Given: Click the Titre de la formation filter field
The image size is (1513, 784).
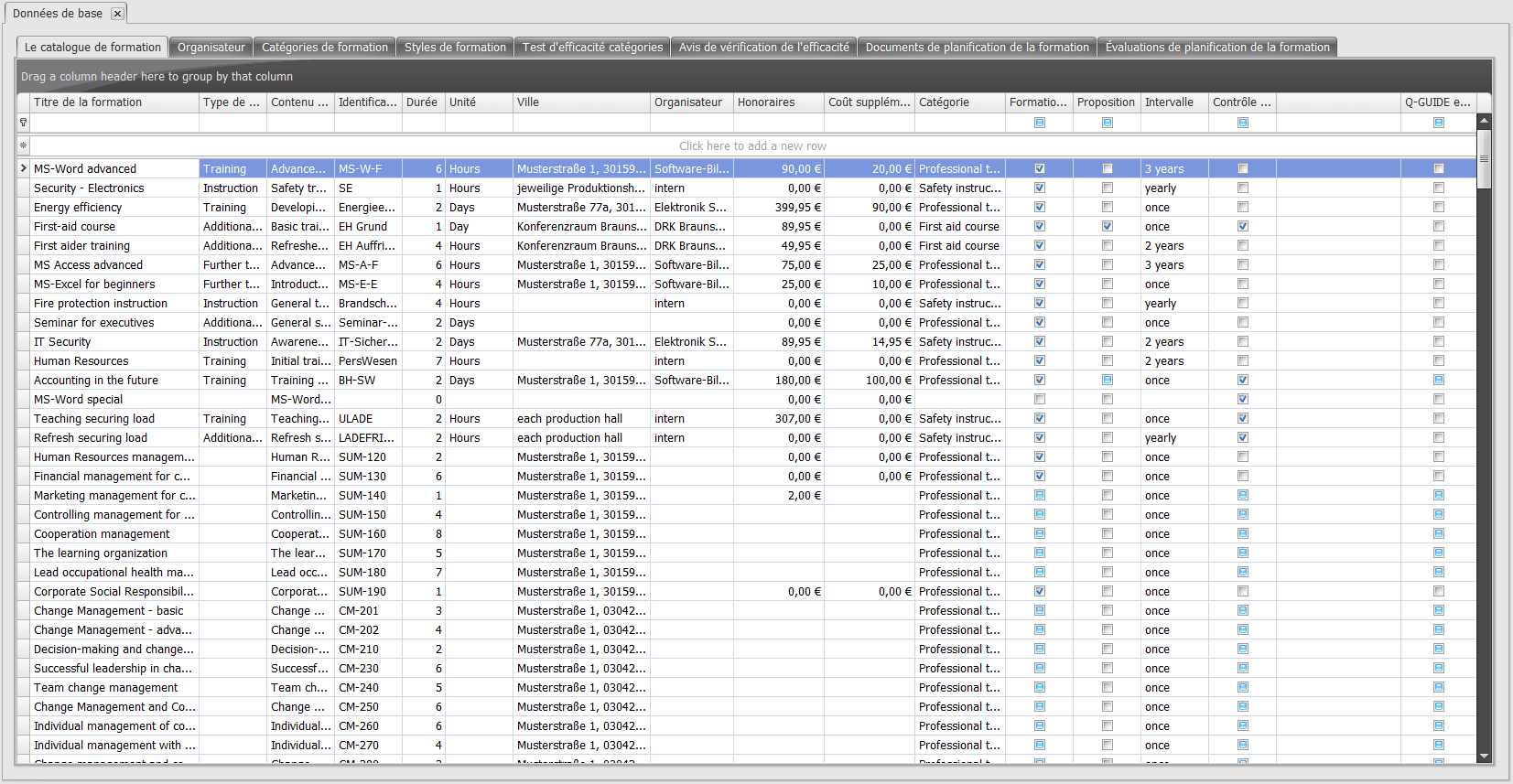Looking at the screenshot, I should click(x=114, y=123).
